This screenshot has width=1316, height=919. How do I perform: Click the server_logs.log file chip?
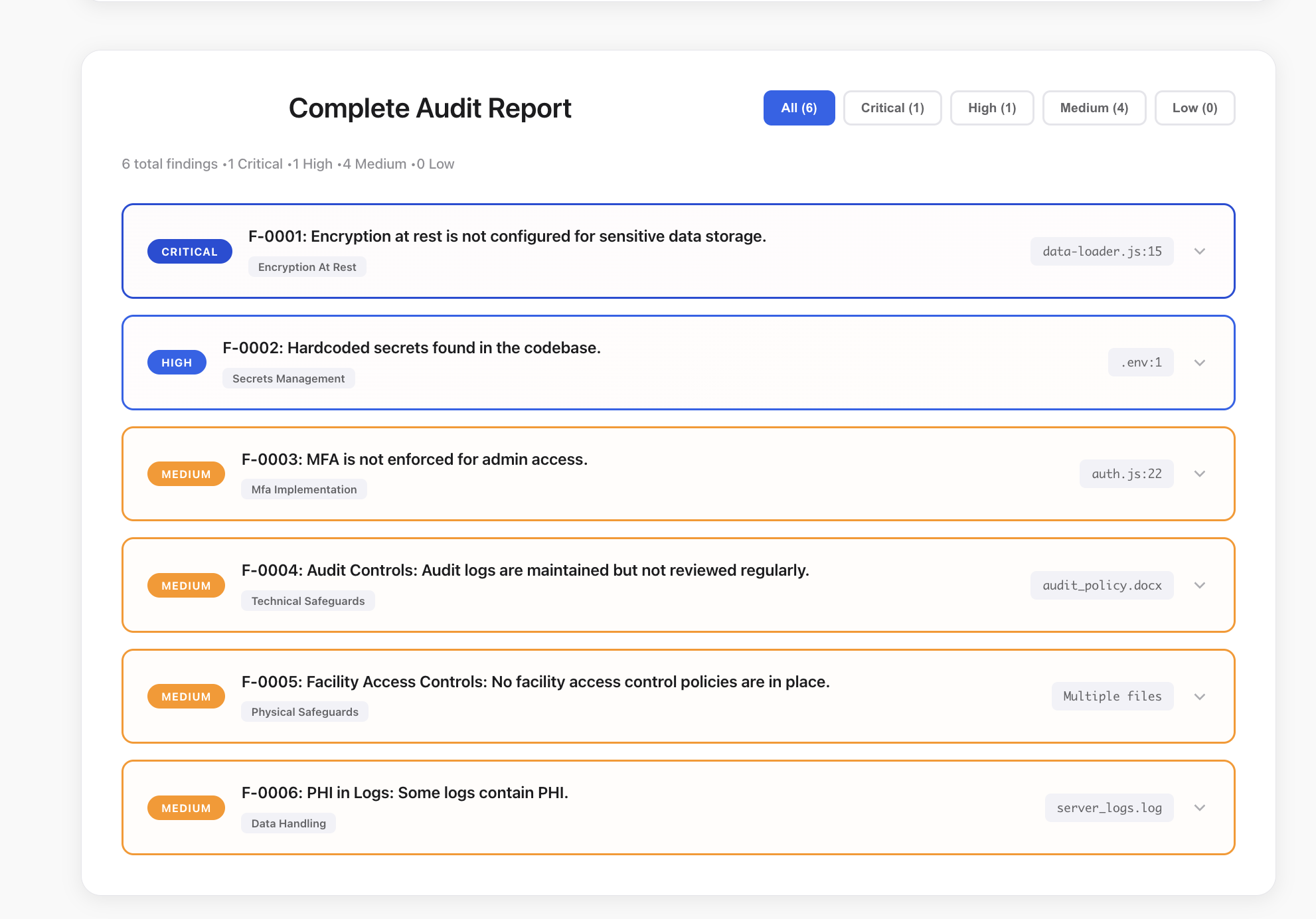[x=1109, y=807]
